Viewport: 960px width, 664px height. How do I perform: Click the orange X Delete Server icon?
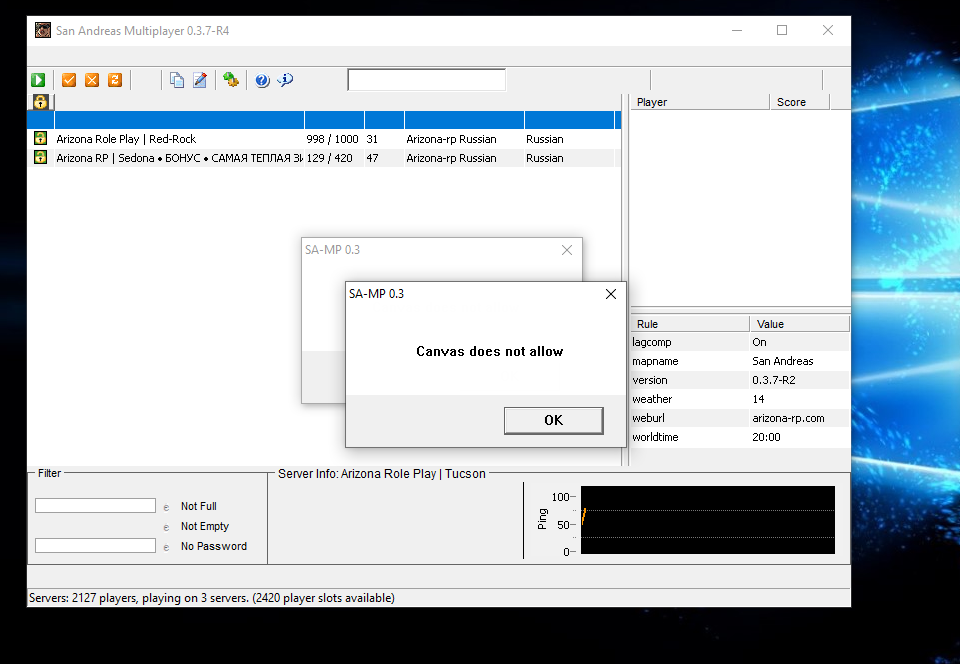tap(92, 80)
